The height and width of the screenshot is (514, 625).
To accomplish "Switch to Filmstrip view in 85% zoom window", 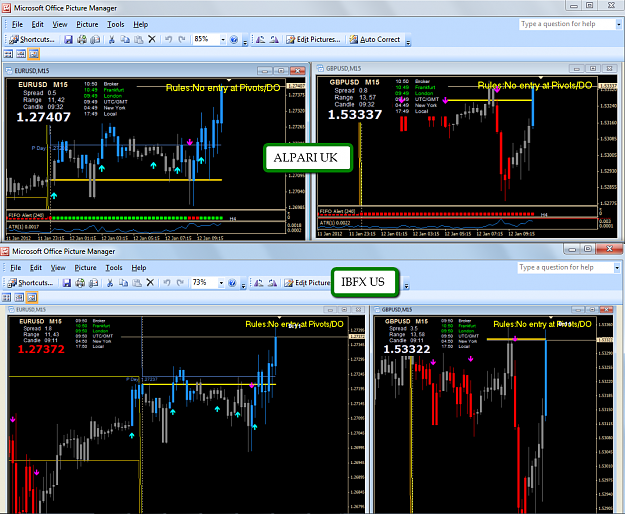I will (21, 54).
